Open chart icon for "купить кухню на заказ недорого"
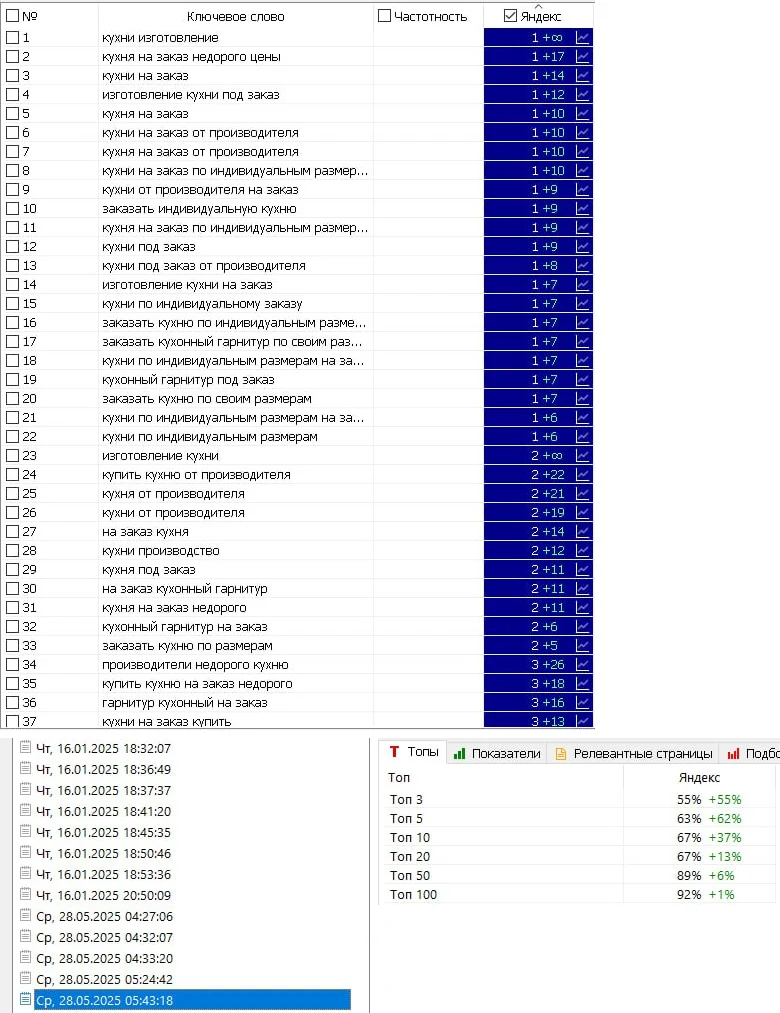Viewport: 780px width, 1013px height. 582,684
